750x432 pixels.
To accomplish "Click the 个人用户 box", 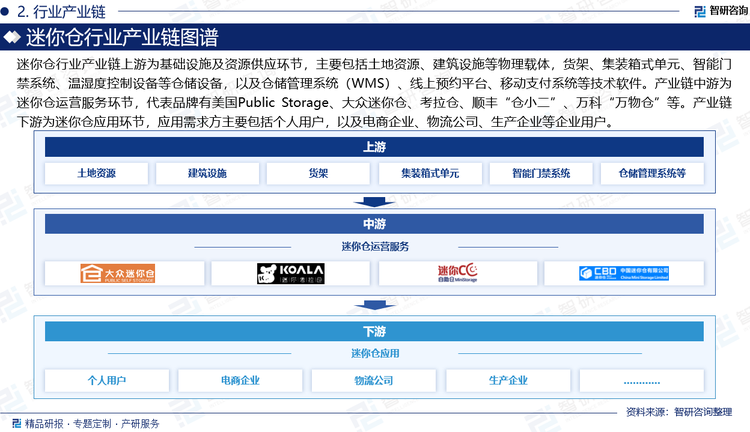I will click(107, 380).
